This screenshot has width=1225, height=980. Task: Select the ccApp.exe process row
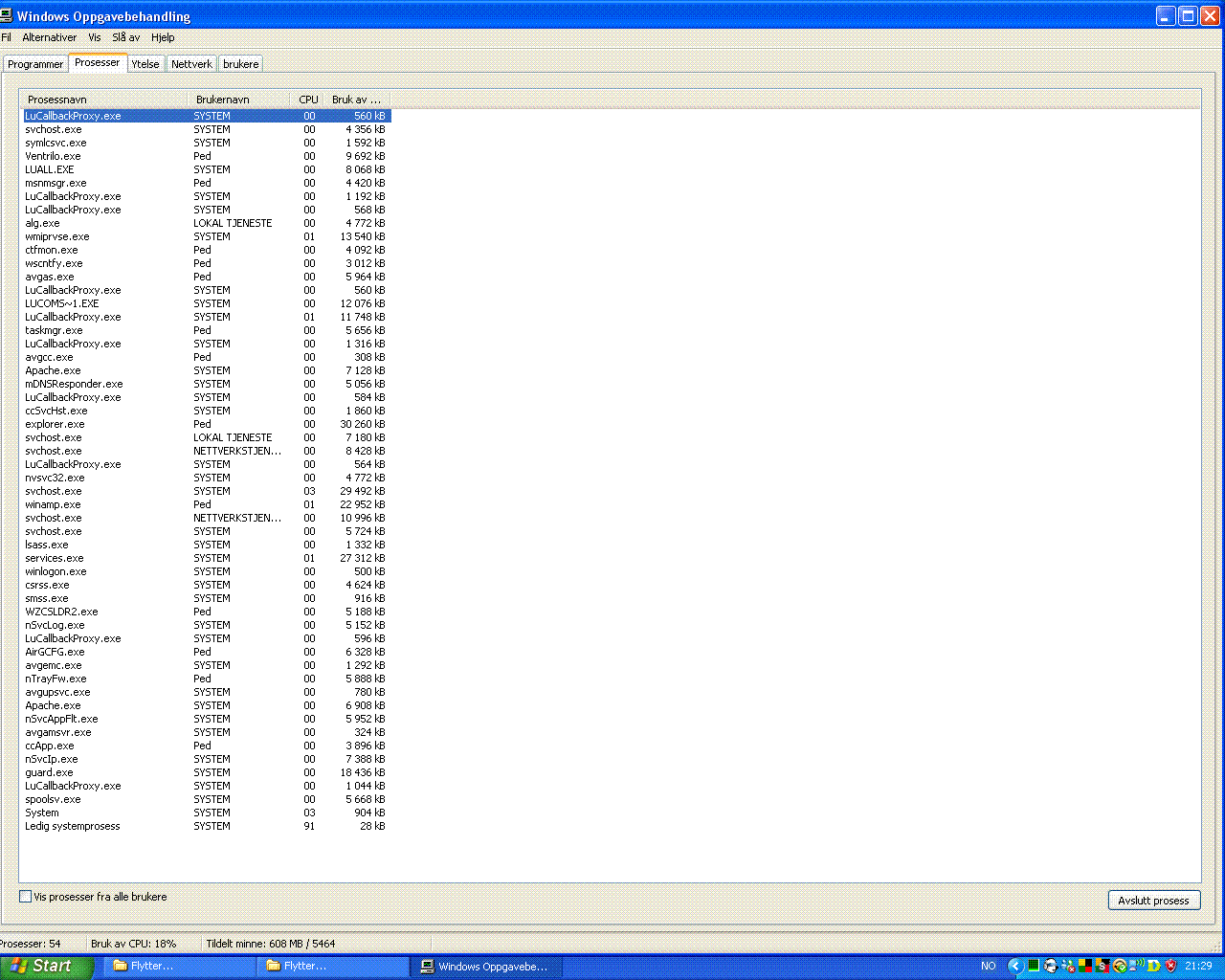(207, 746)
